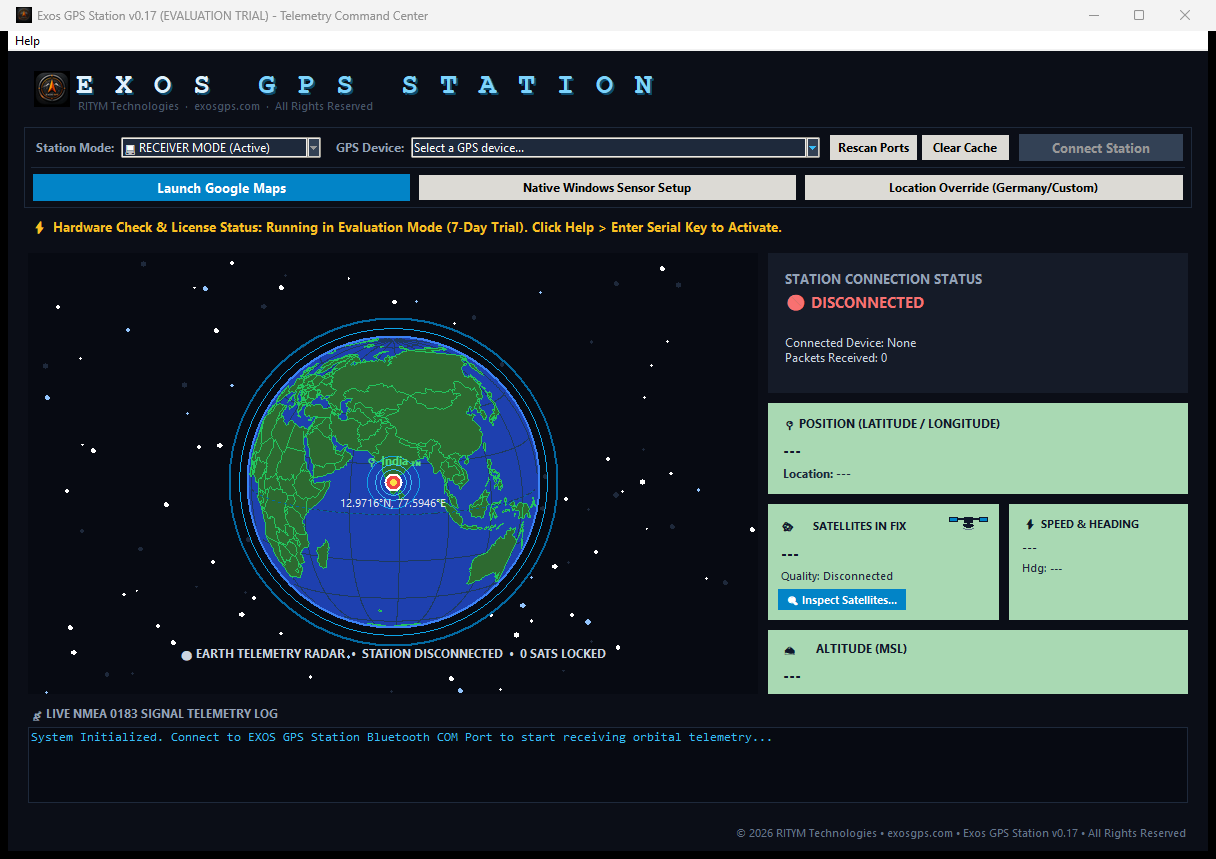Open the Station Mode combo box showing RECEIVER MODE
The image size is (1216, 859).
221,148
